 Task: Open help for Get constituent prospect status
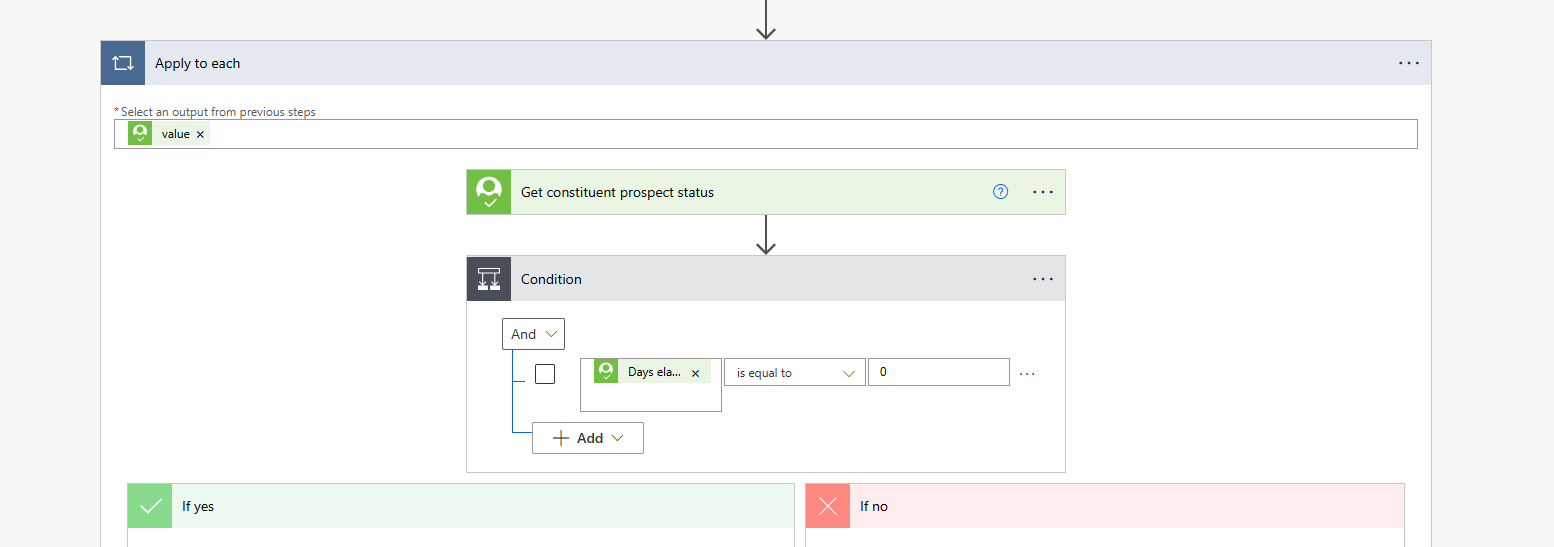pos(1000,192)
